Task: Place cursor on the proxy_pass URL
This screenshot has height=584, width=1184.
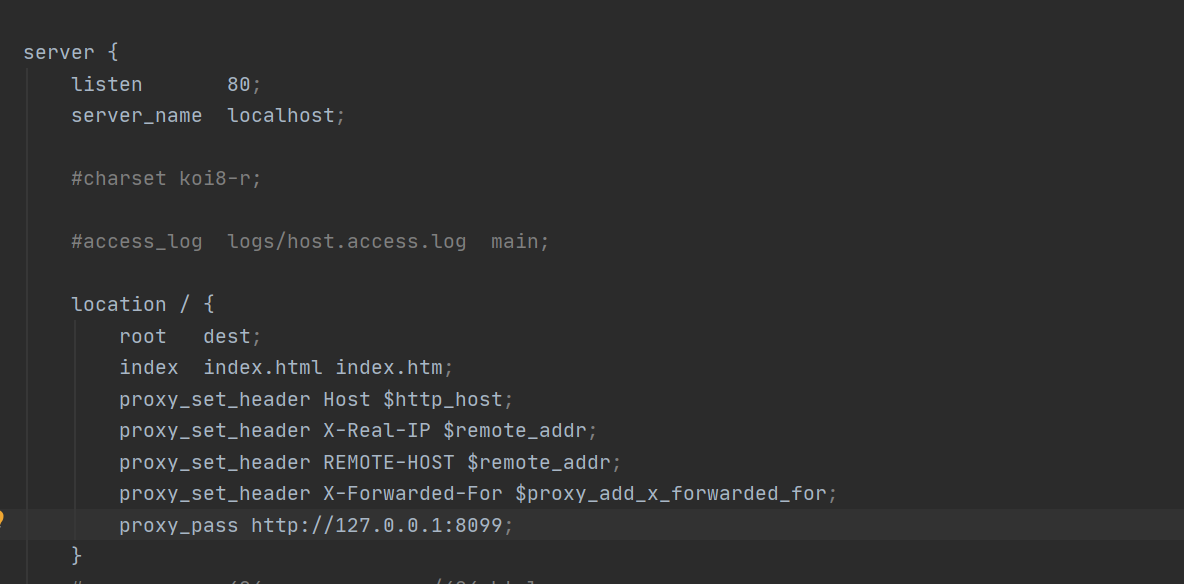Action: pos(377,525)
